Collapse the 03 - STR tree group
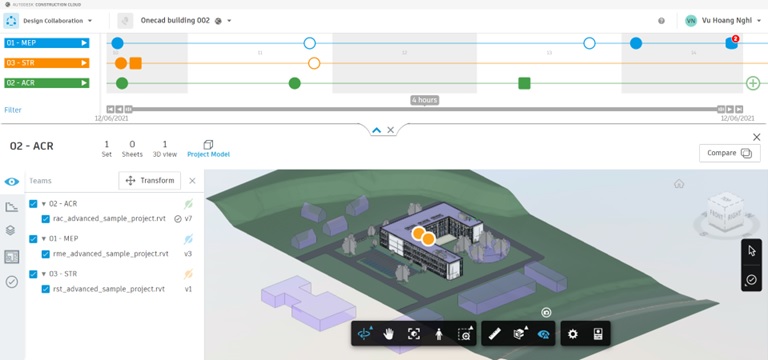The width and height of the screenshot is (768, 360). click(44, 274)
